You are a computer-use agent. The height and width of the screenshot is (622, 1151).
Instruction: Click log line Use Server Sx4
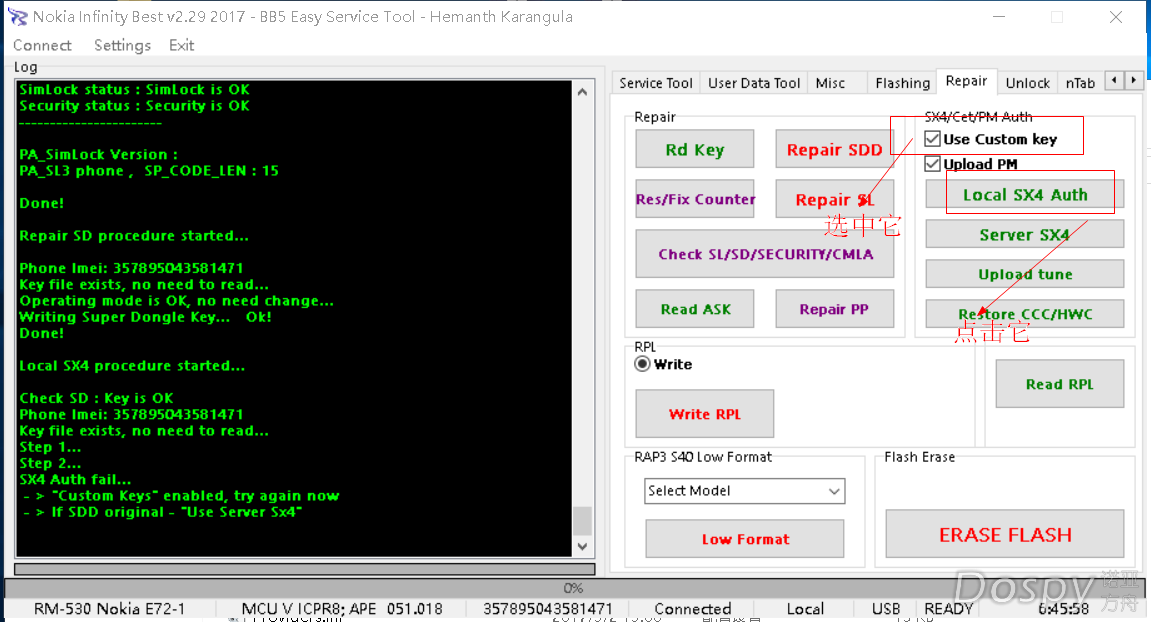tap(162, 512)
